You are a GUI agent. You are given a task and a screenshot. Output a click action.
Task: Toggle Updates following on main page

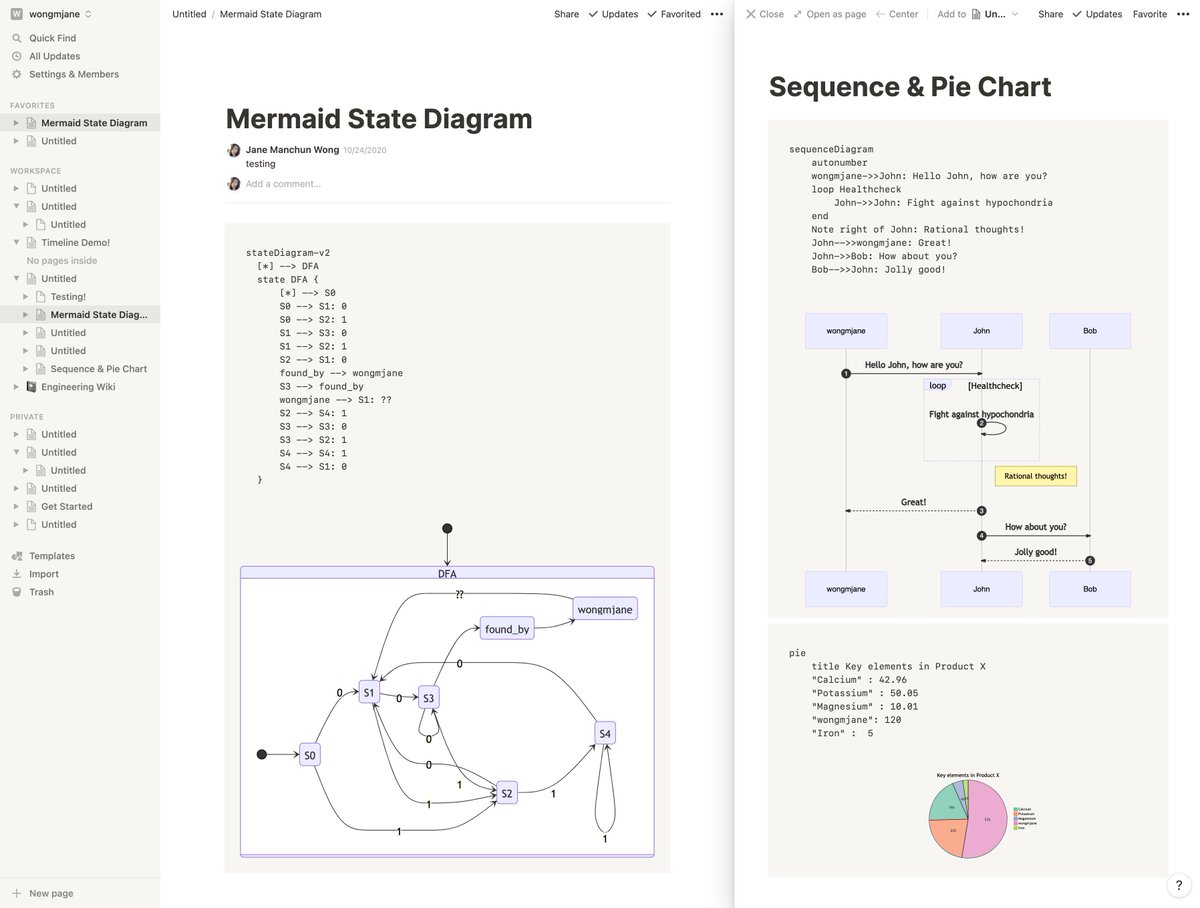(613, 14)
